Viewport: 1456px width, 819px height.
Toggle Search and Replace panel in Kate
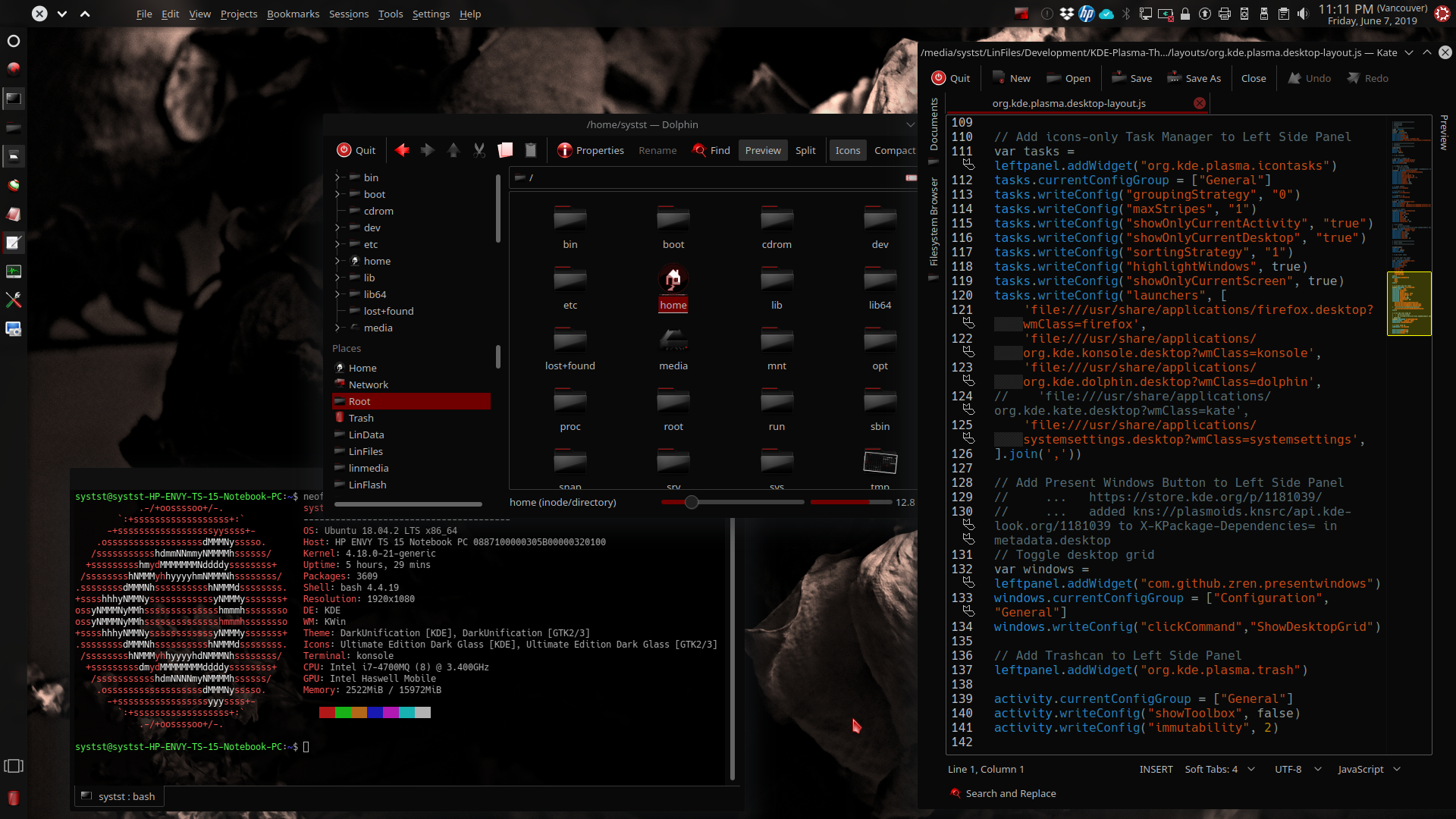(x=1003, y=793)
